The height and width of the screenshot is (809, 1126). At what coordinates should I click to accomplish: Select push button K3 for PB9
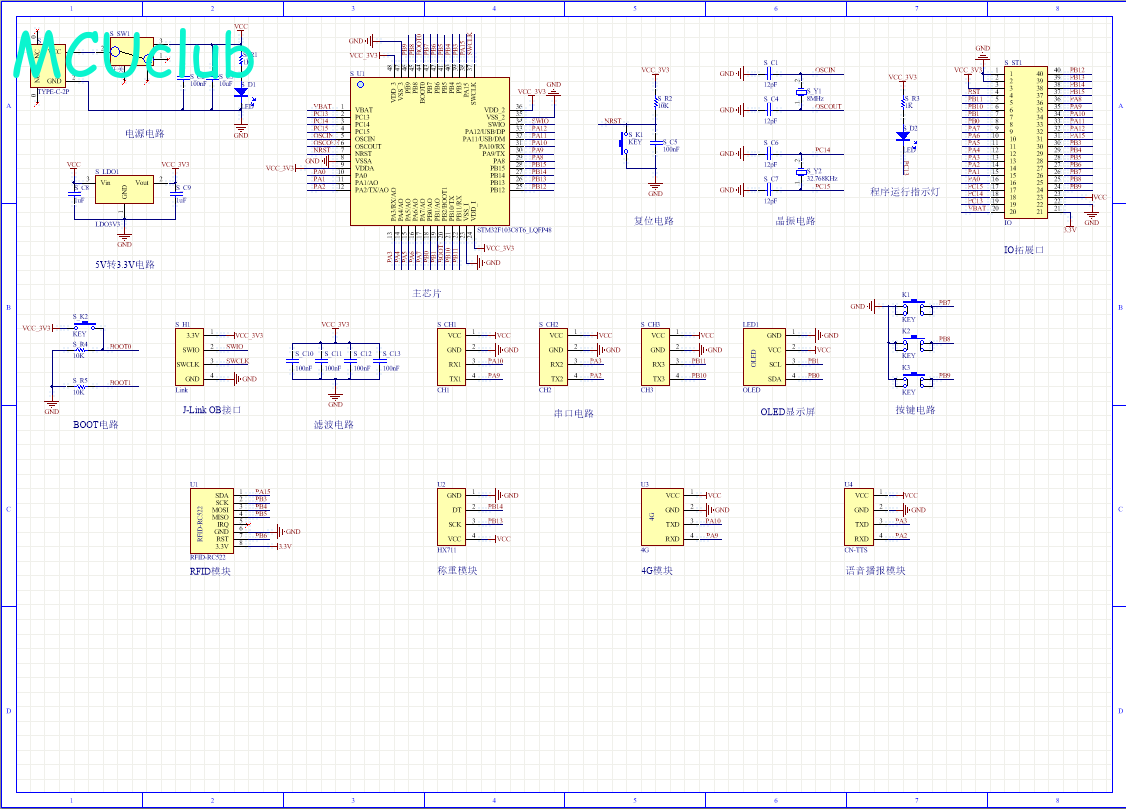[x=913, y=380]
